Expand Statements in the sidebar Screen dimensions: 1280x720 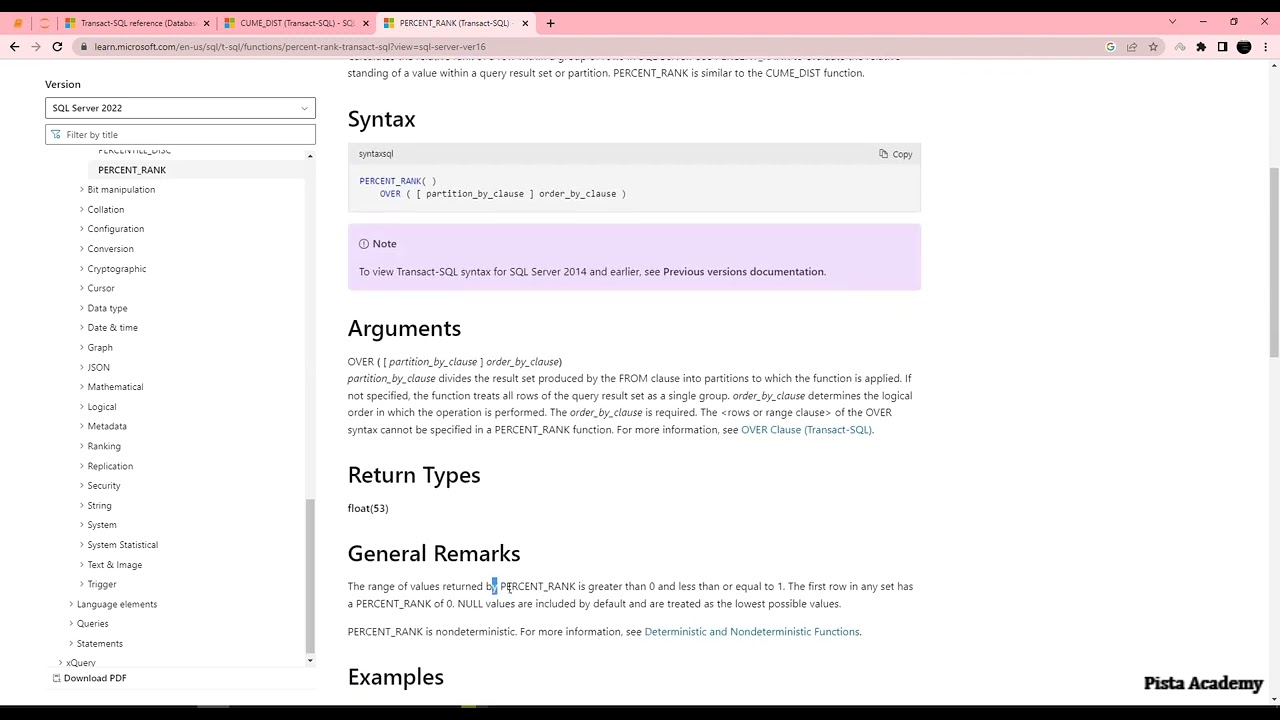click(71, 644)
